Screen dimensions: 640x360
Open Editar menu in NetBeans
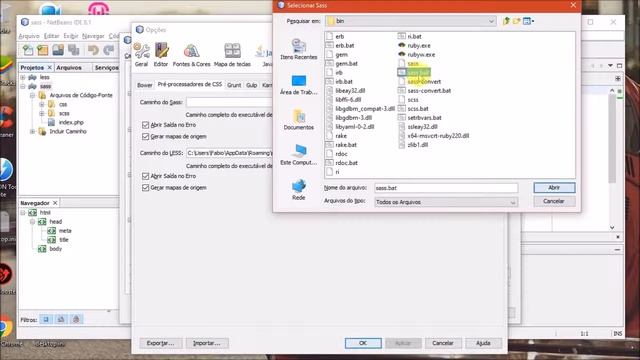(x=51, y=36)
